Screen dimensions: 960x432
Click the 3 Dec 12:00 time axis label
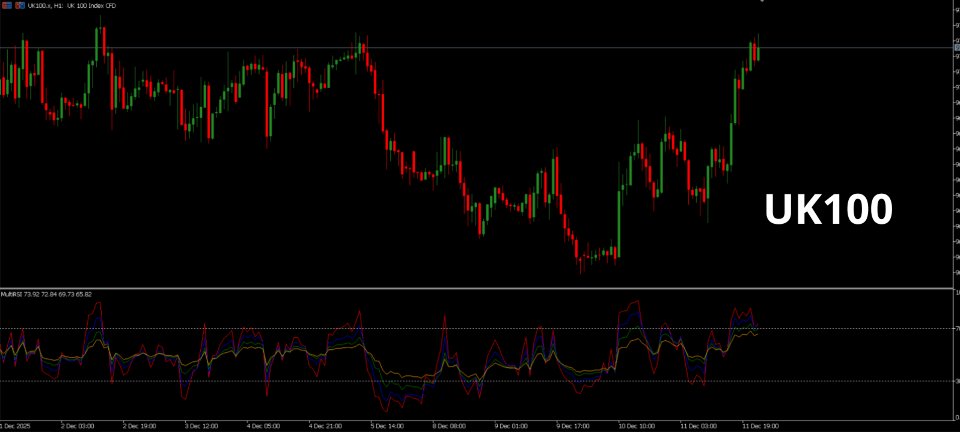pyautogui.click(x=201, y=425)
